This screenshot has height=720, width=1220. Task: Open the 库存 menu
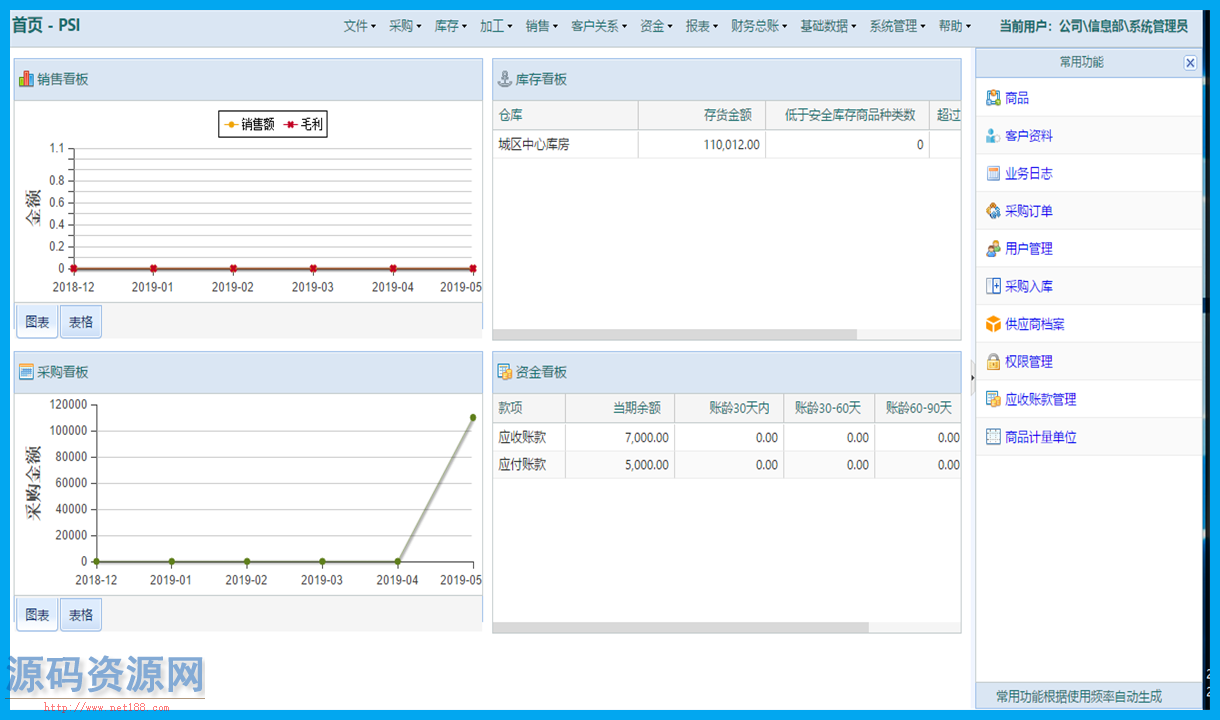coord(451,26)
